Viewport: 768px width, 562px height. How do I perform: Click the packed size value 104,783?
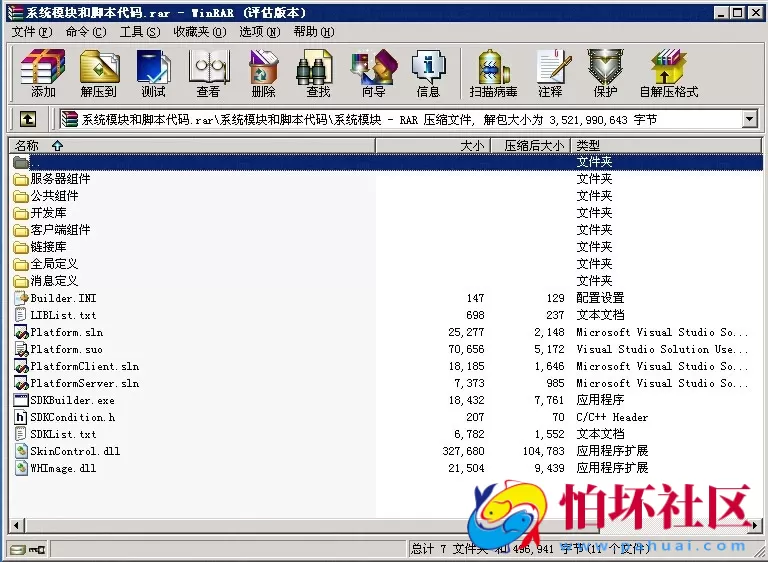click(x=544, y=451)
